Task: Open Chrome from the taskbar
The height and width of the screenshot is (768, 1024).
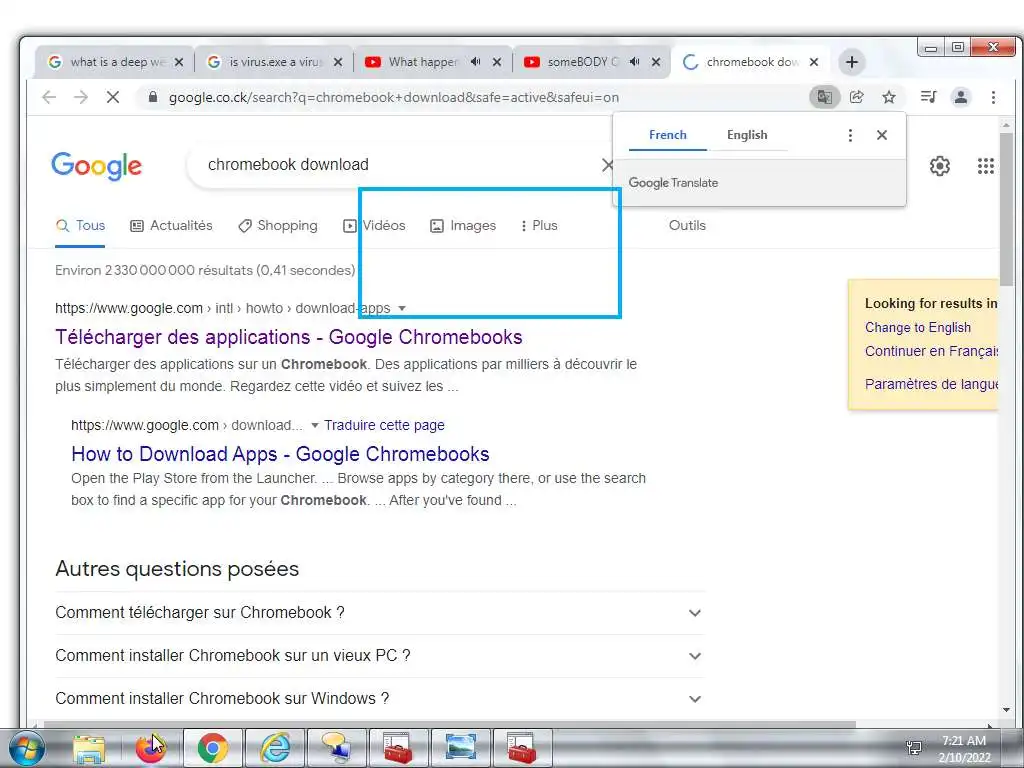Action: pyautogui.click(x=213, y=748)
